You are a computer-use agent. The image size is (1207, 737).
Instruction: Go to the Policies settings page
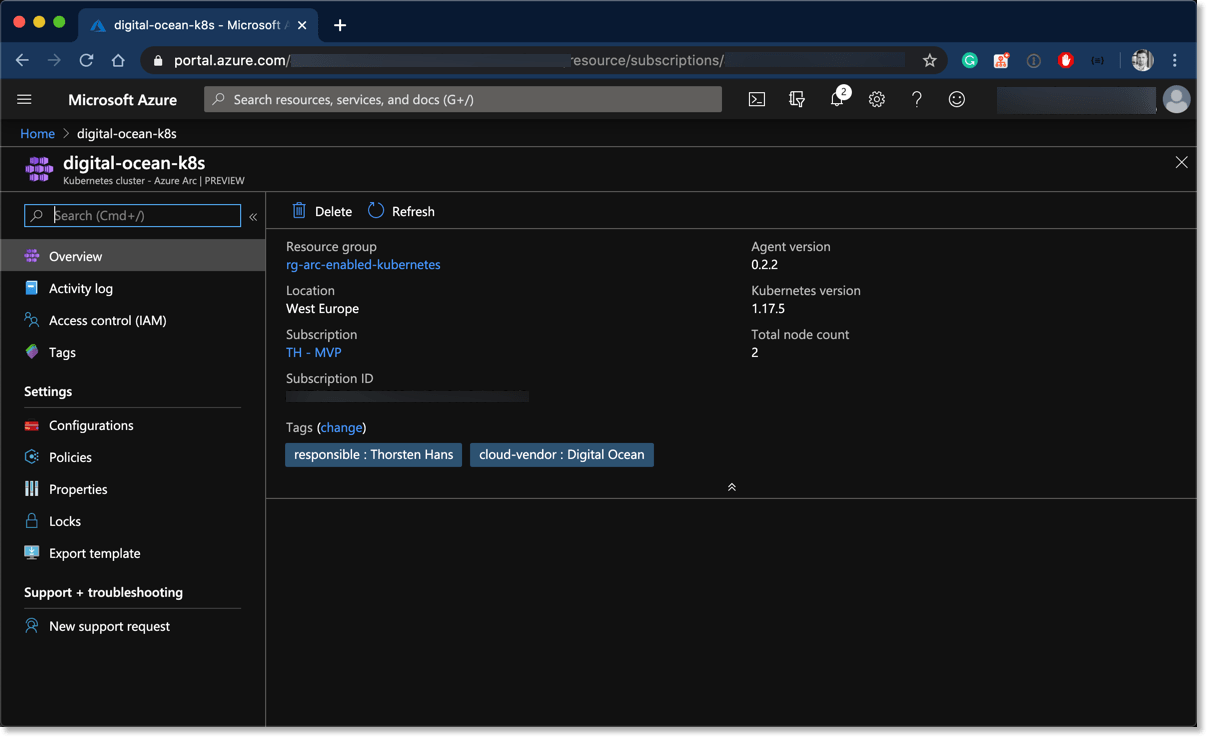point(70,457)
